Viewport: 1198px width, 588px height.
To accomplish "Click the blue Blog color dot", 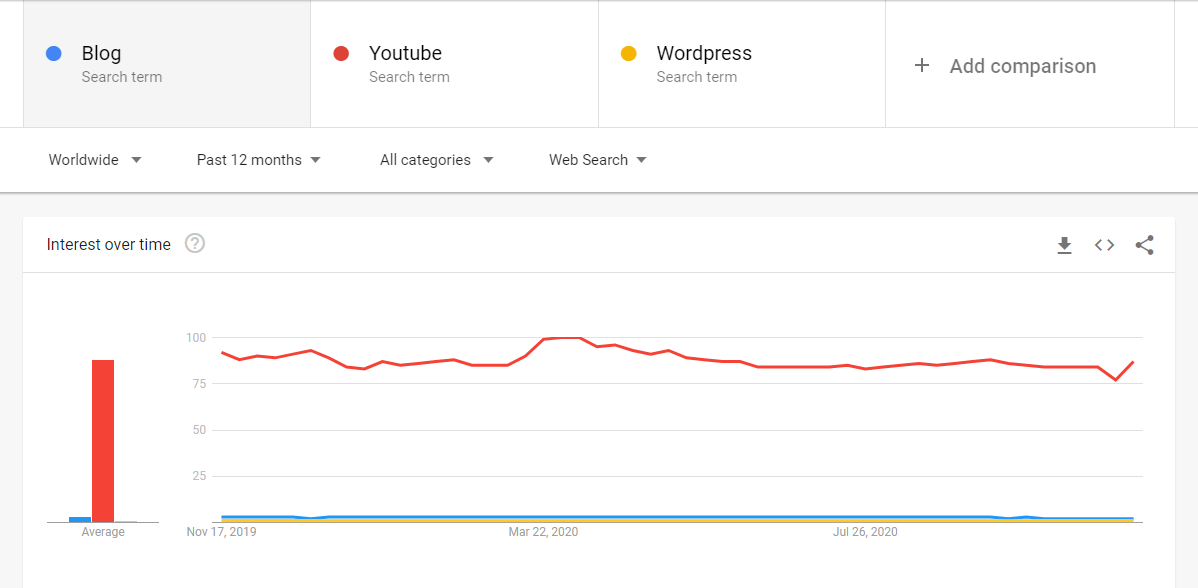I will click(x=54, y=54).
